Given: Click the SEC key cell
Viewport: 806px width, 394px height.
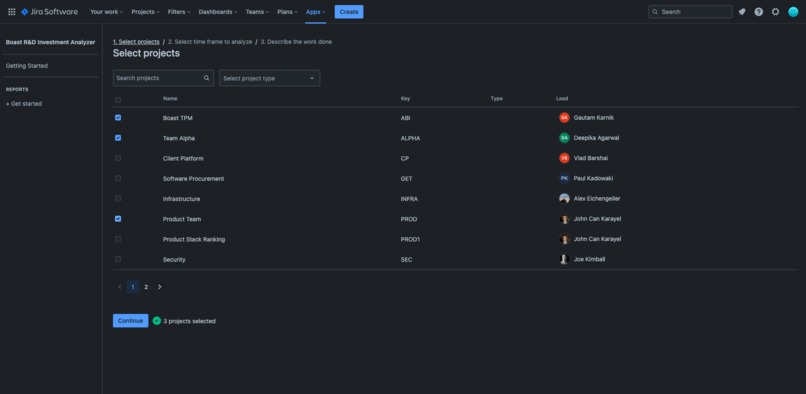Looking at the screenshot, I should (x=407, y=260).
